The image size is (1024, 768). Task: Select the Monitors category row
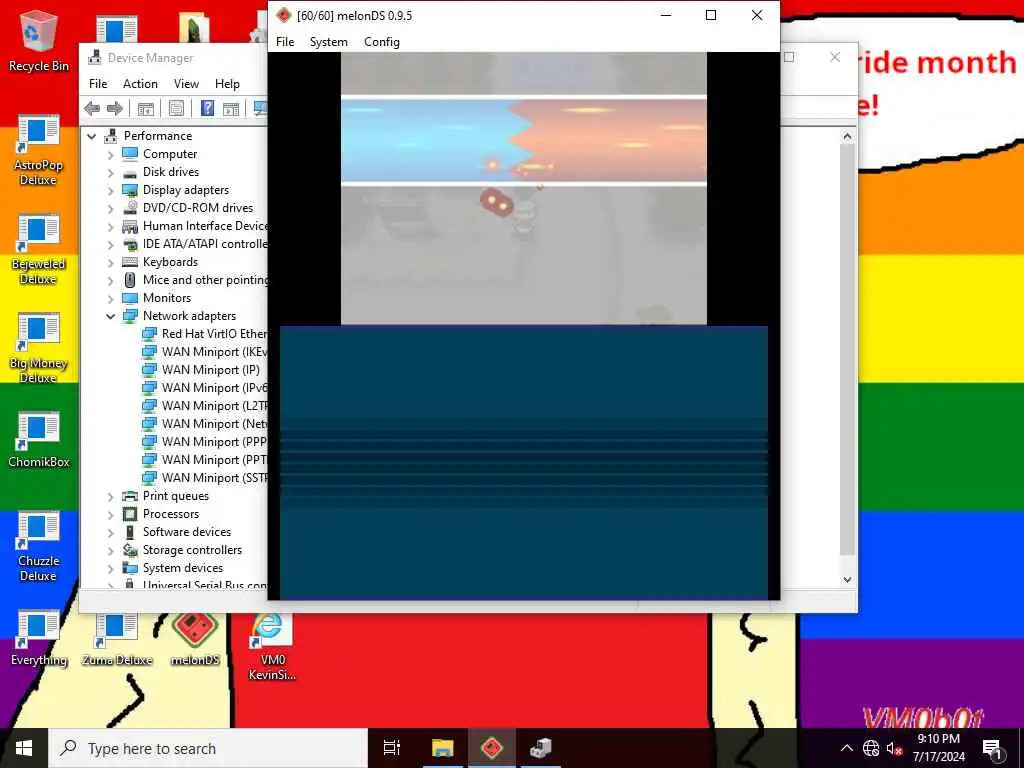[157, 298]
